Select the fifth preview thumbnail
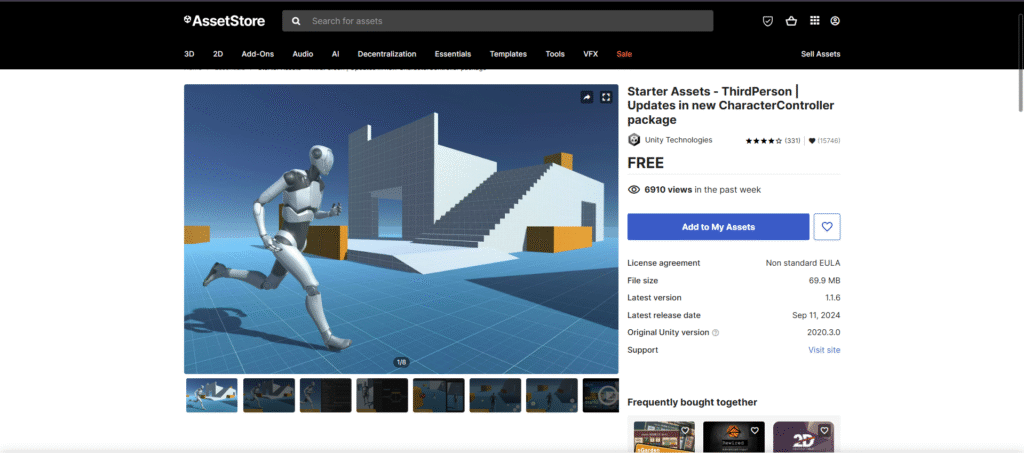Viewport: 1024px width, 453px height. 439,395
